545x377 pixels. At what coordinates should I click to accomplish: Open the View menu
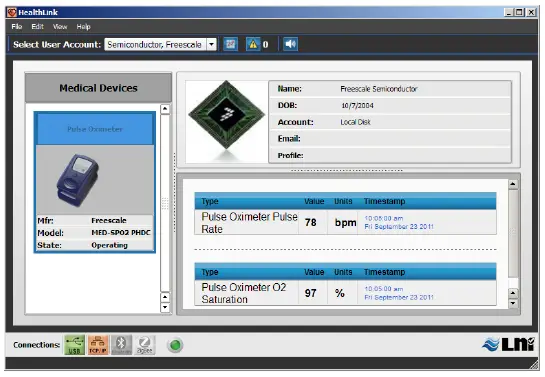[60, 26]
